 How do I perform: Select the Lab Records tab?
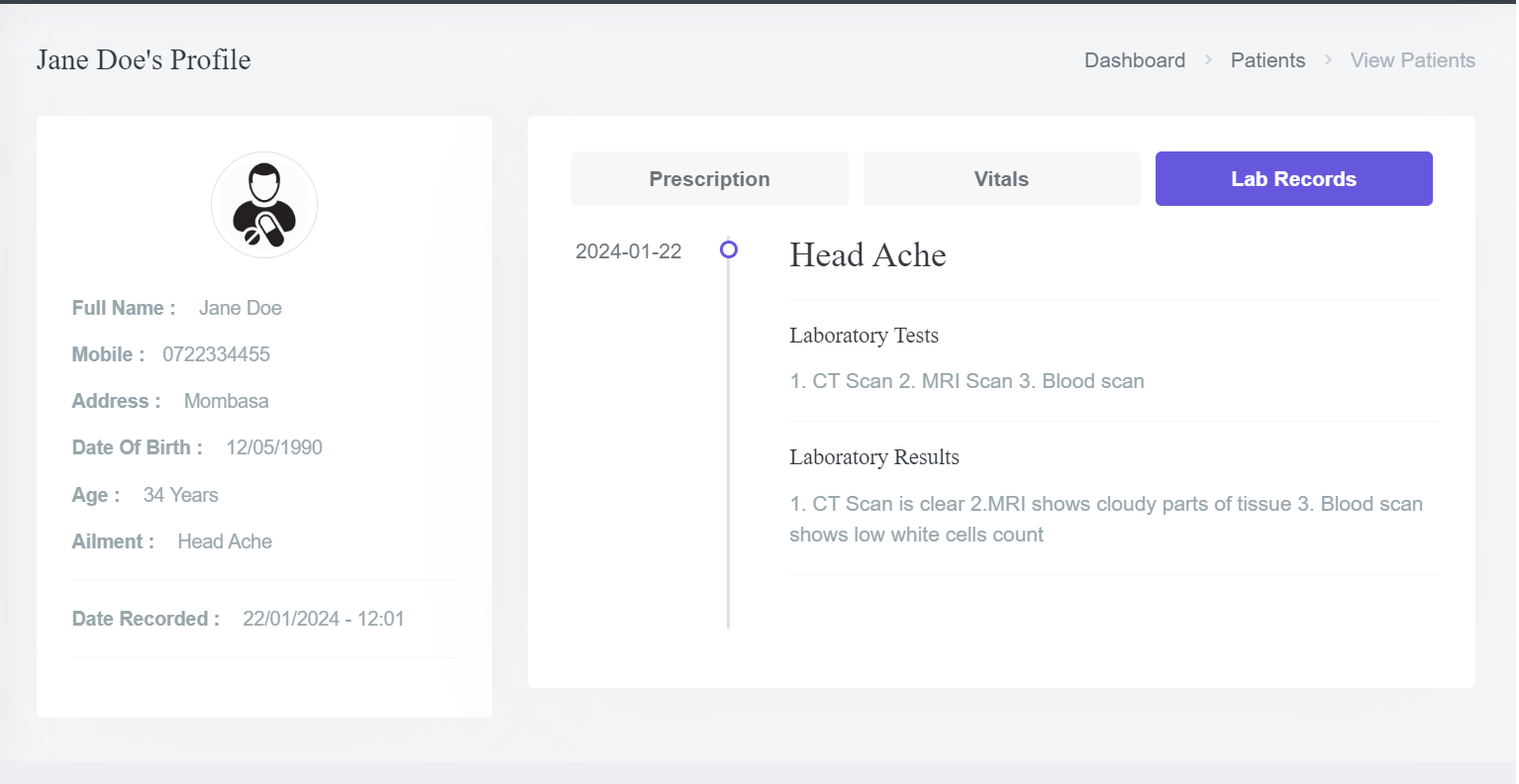click(1293, 179)
